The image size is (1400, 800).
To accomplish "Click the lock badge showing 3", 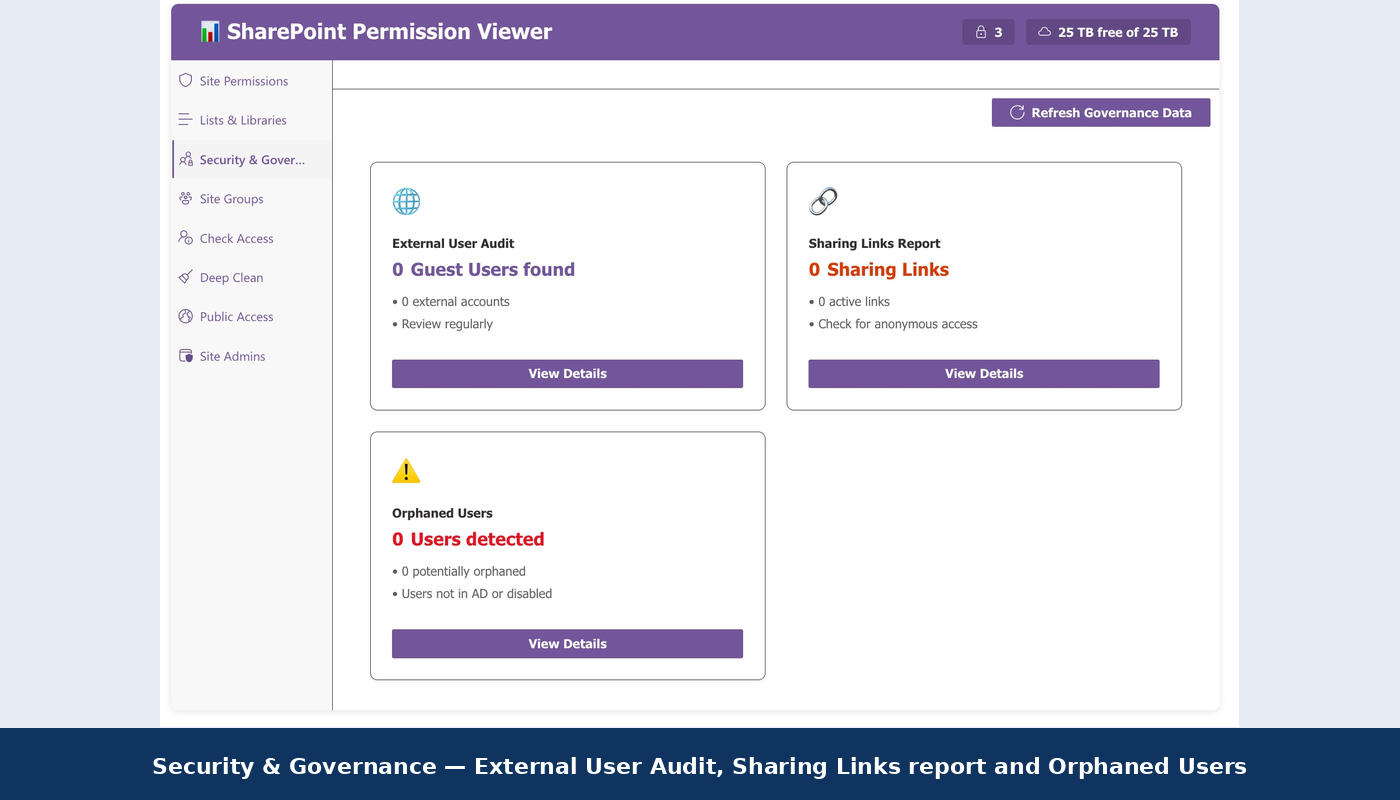I will coord(988,31).
